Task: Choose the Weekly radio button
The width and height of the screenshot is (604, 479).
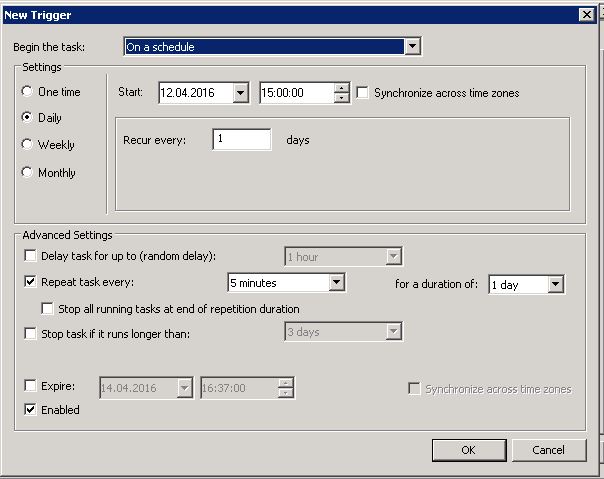Action: [x=27, y=145]
